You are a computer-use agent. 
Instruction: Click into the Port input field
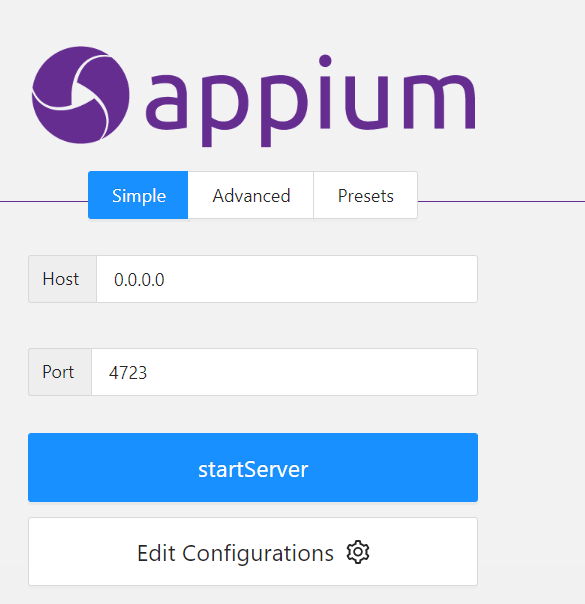(284, 372)
